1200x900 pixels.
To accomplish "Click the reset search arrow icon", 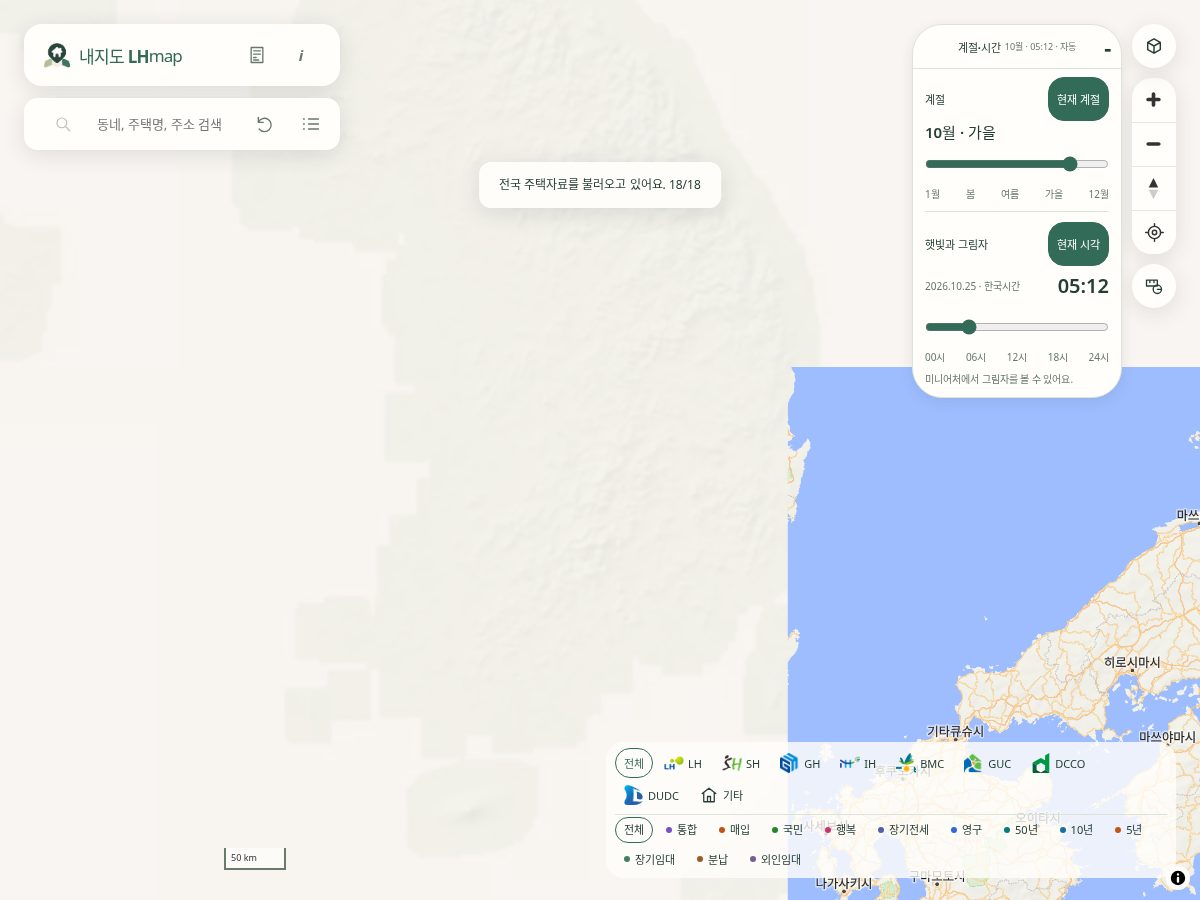I will pyautogui.click(x=264, y=124).
